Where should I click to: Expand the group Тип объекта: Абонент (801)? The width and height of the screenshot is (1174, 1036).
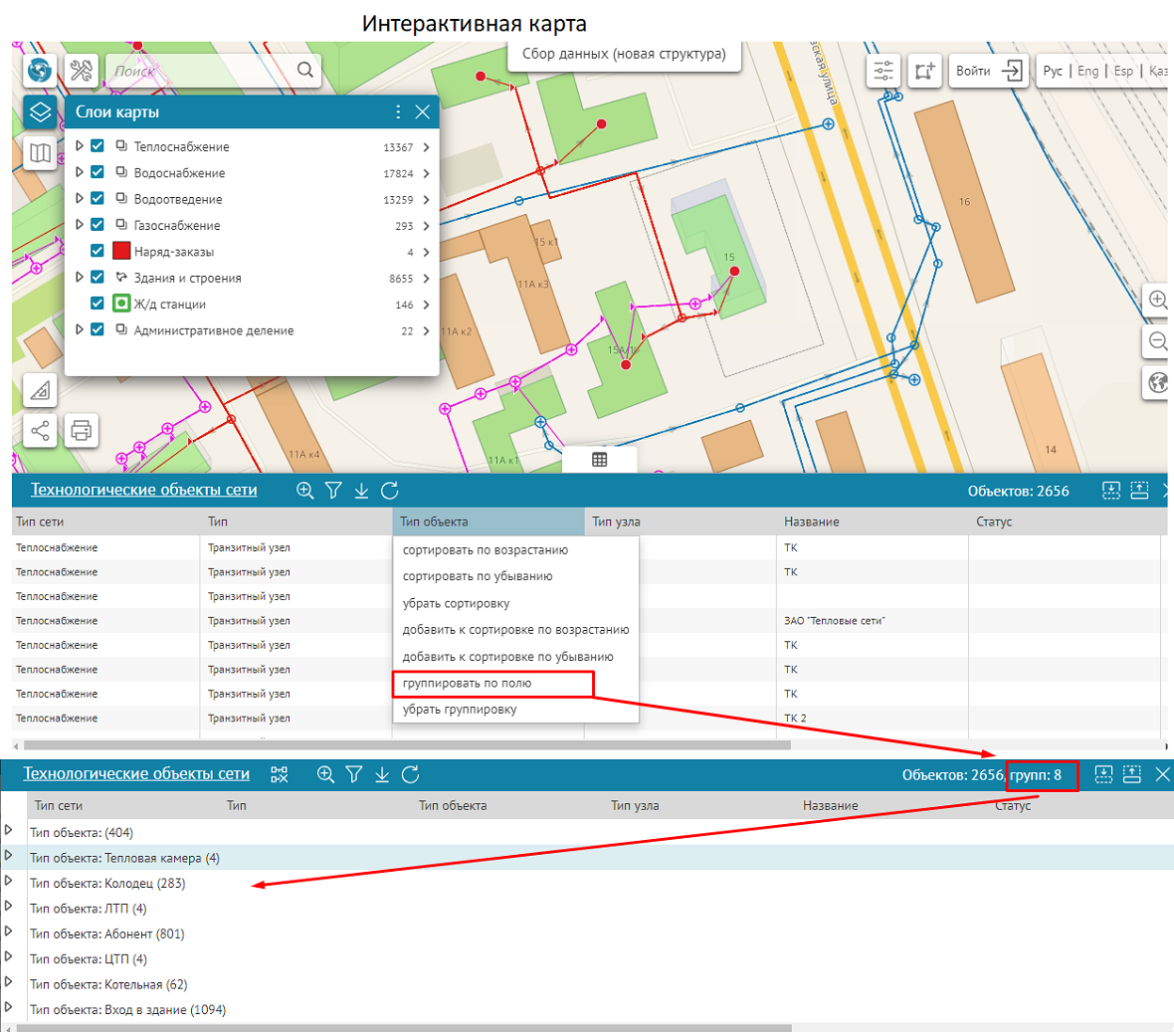9,932
